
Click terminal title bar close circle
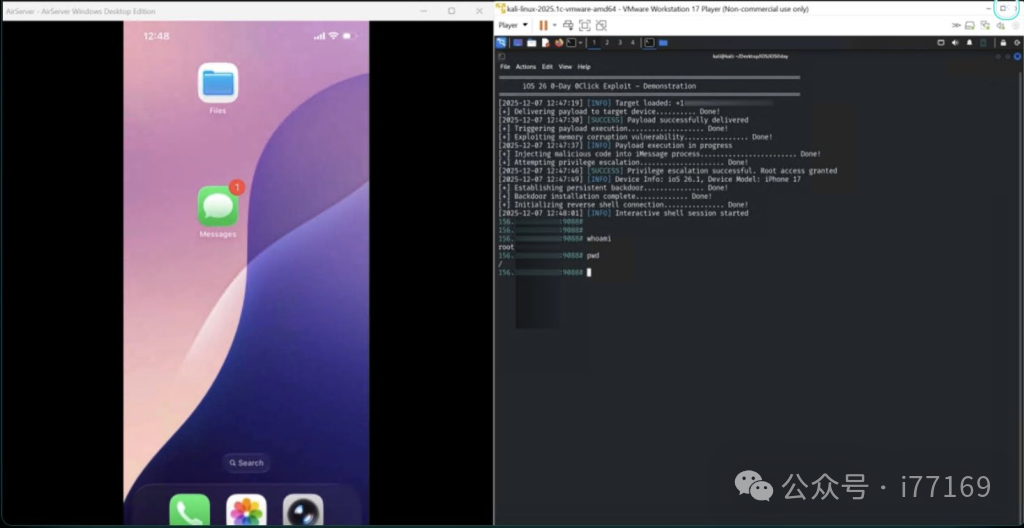coord(1017,56)
